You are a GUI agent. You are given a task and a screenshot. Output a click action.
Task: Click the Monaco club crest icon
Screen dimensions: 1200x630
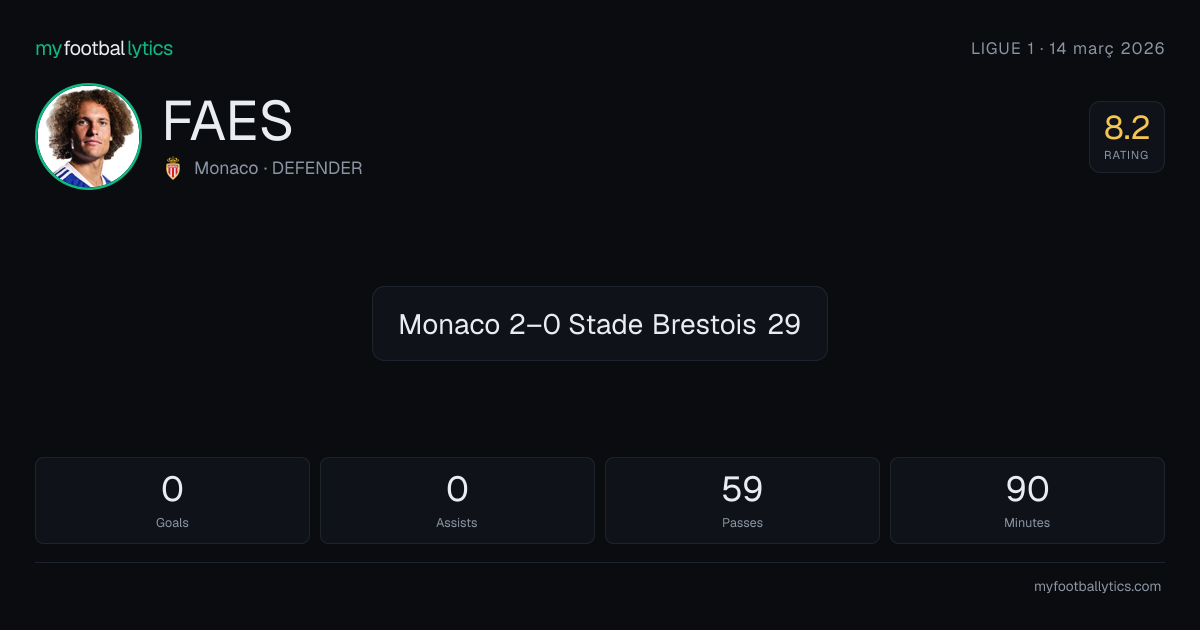click(173, 168)
